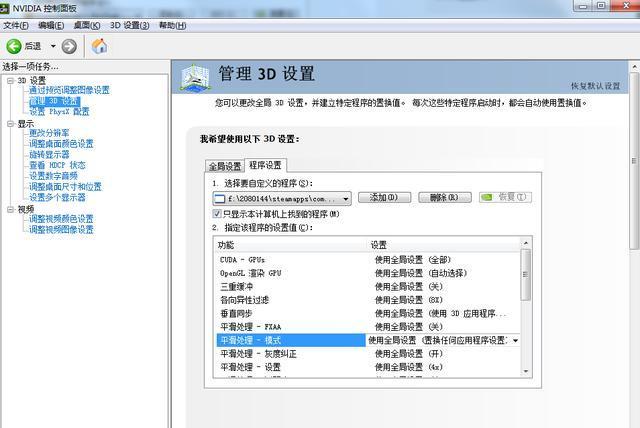Select the 三重缓冲 settings row

[368, 286]
